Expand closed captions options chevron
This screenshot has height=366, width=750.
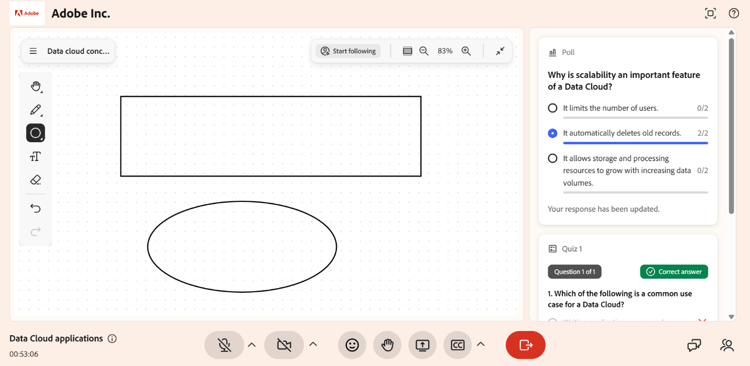click(x=481, y=345)
